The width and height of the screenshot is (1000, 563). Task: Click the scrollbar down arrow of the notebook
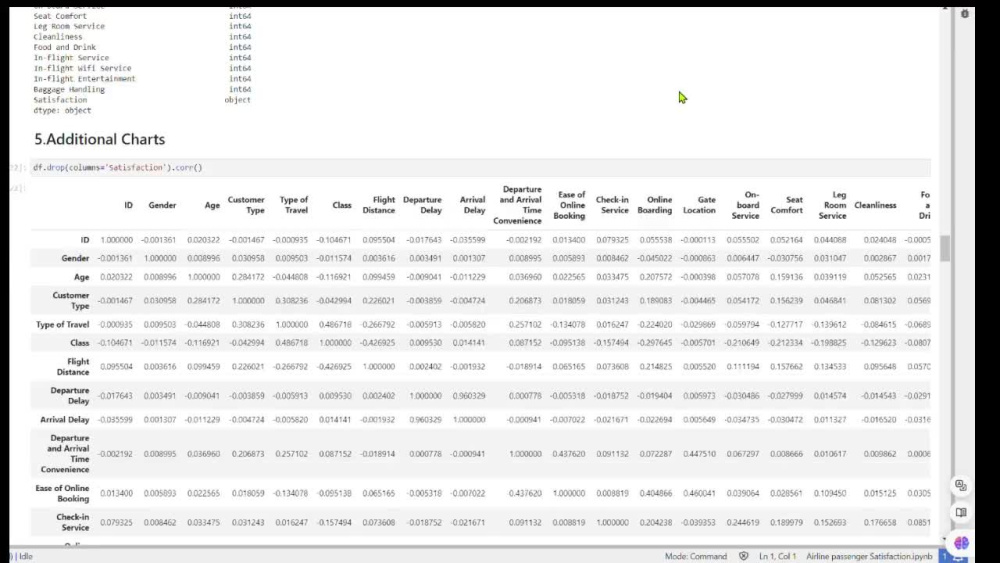[945, 539]
